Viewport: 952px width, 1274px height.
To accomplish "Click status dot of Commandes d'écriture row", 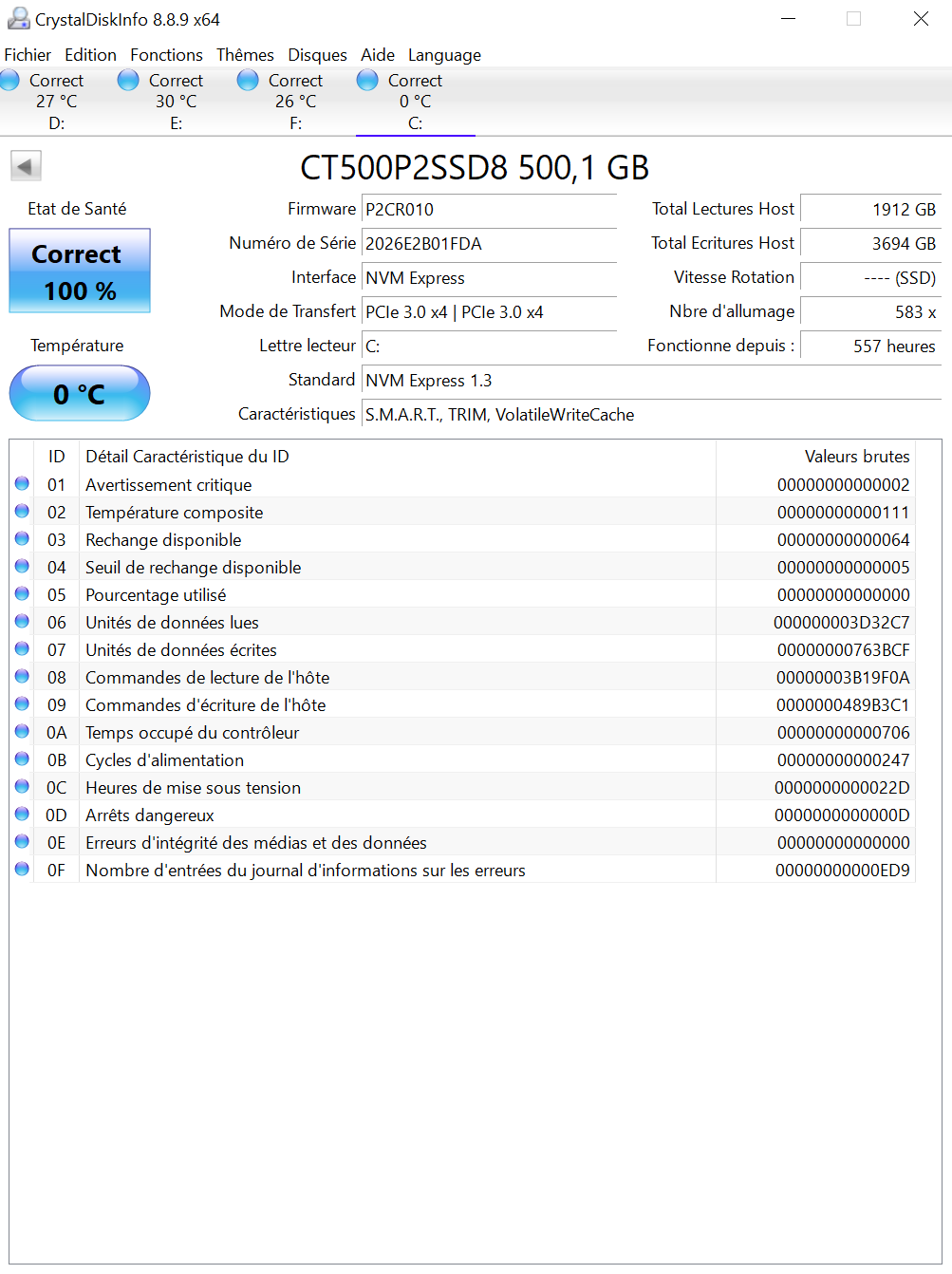I will tap(22, 703).
